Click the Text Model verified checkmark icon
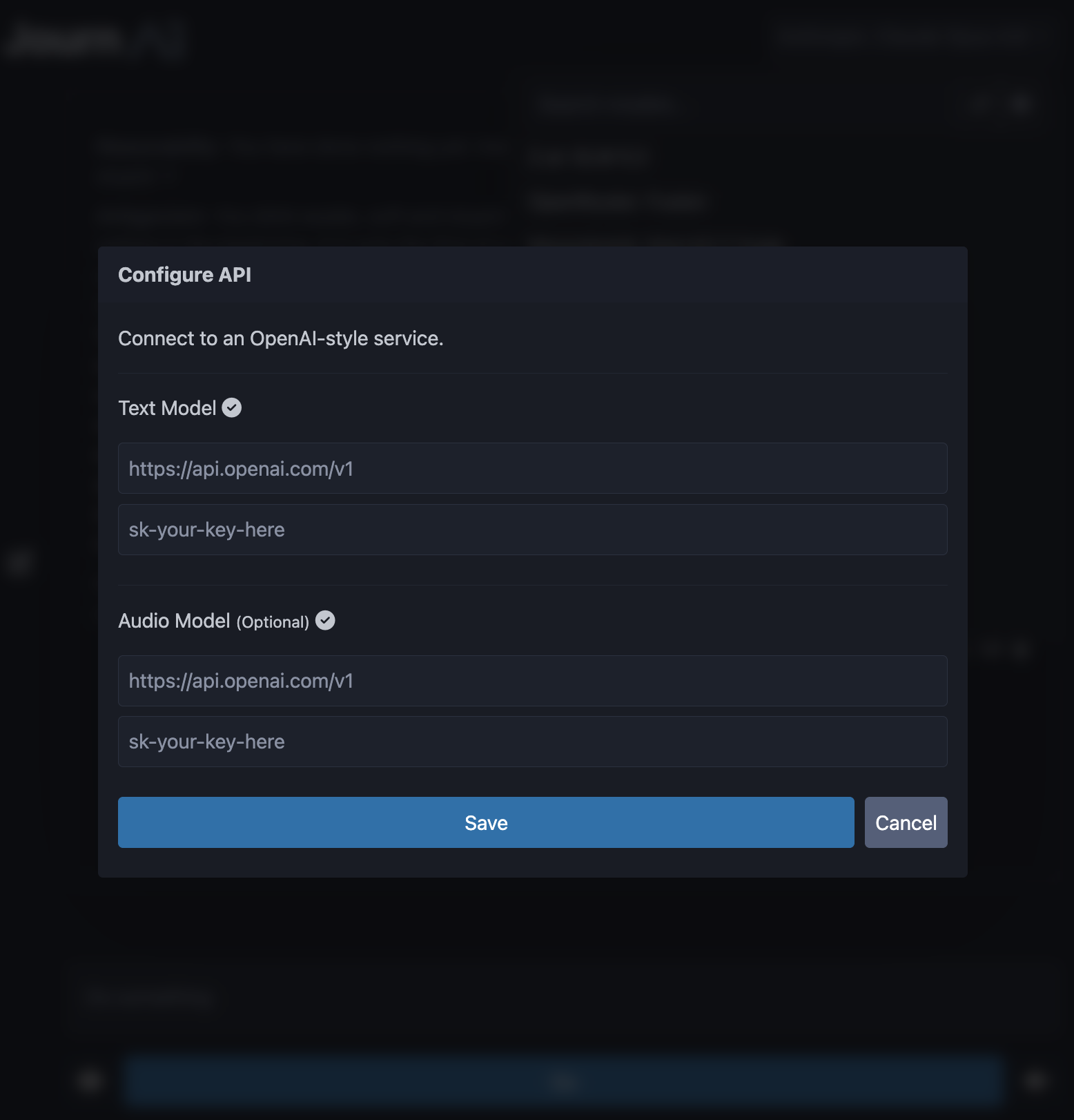The image size is (1074, 1120). (232, 408)
